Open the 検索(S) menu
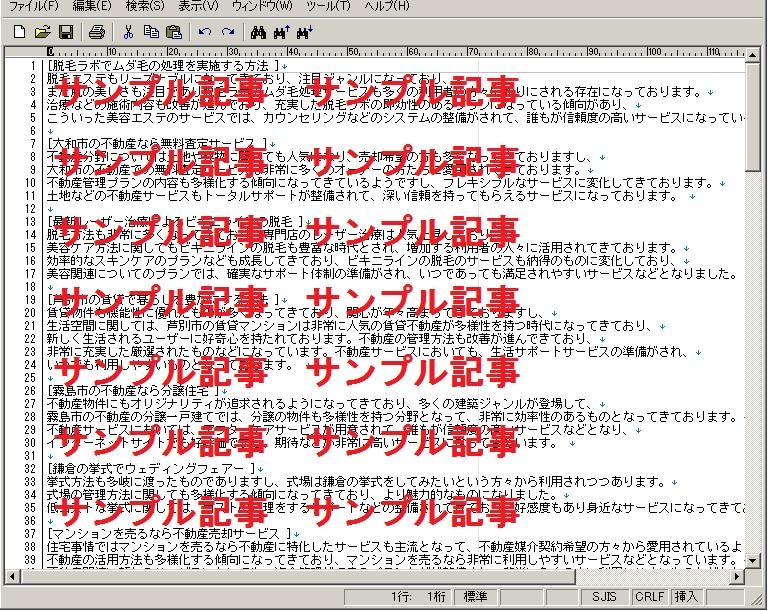Screen dimensions: 768x611 (145, 6)
